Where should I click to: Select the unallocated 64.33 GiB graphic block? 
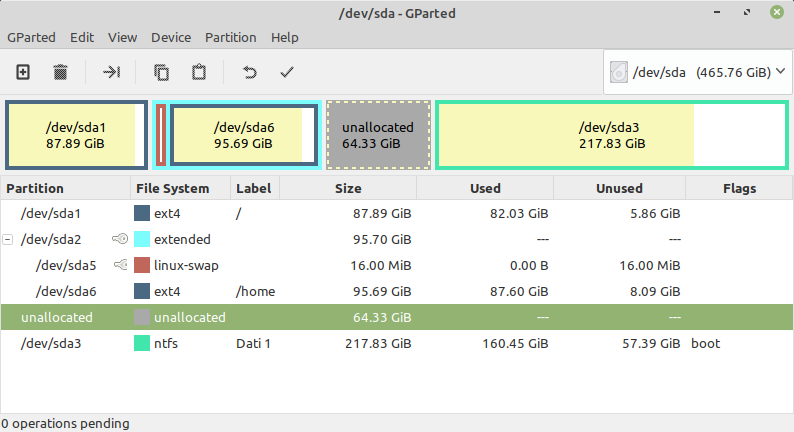coord(378,136)
